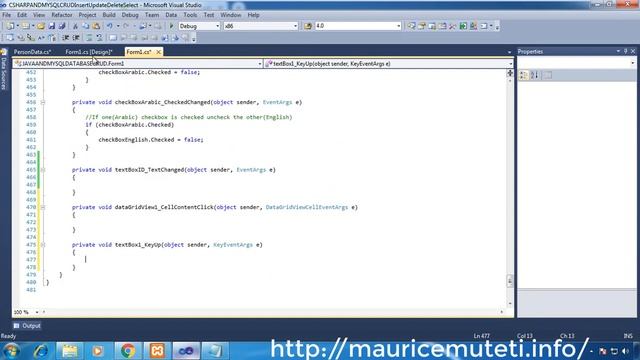Open the Extension Manager toolbar icon
The width and height of the screenshot is (640, 360).
pos(473,26)
